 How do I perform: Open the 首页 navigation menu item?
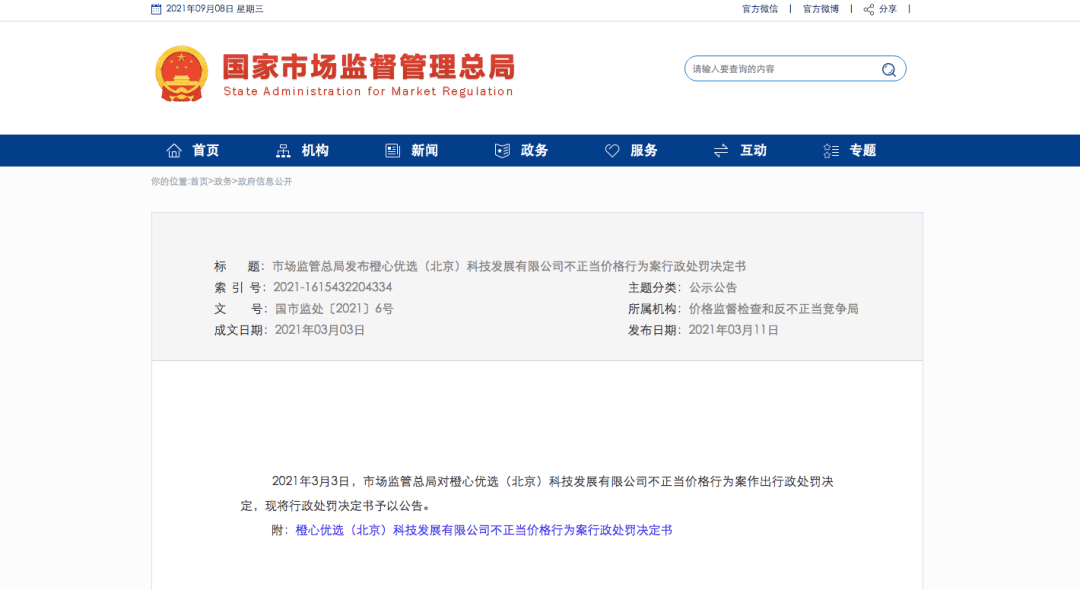coord(205,151)
